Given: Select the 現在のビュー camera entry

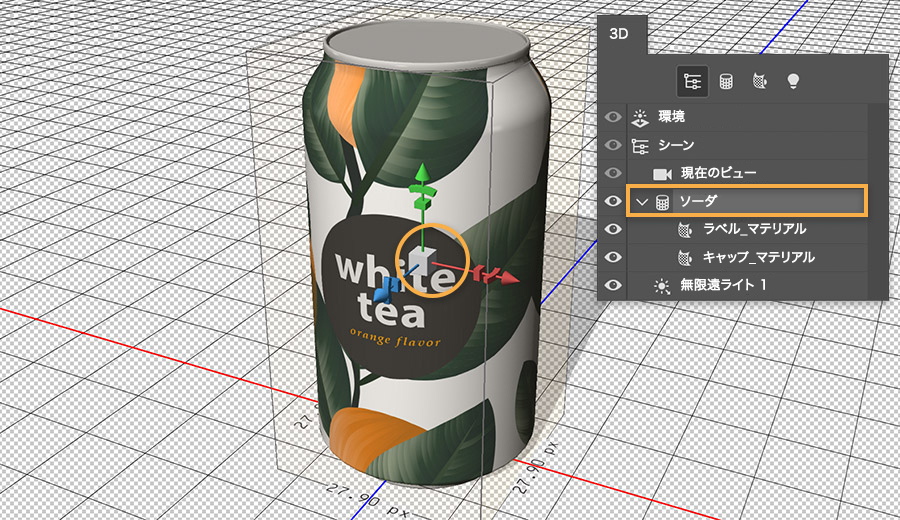Looking at the screenshot, I should tap(747, 173).
